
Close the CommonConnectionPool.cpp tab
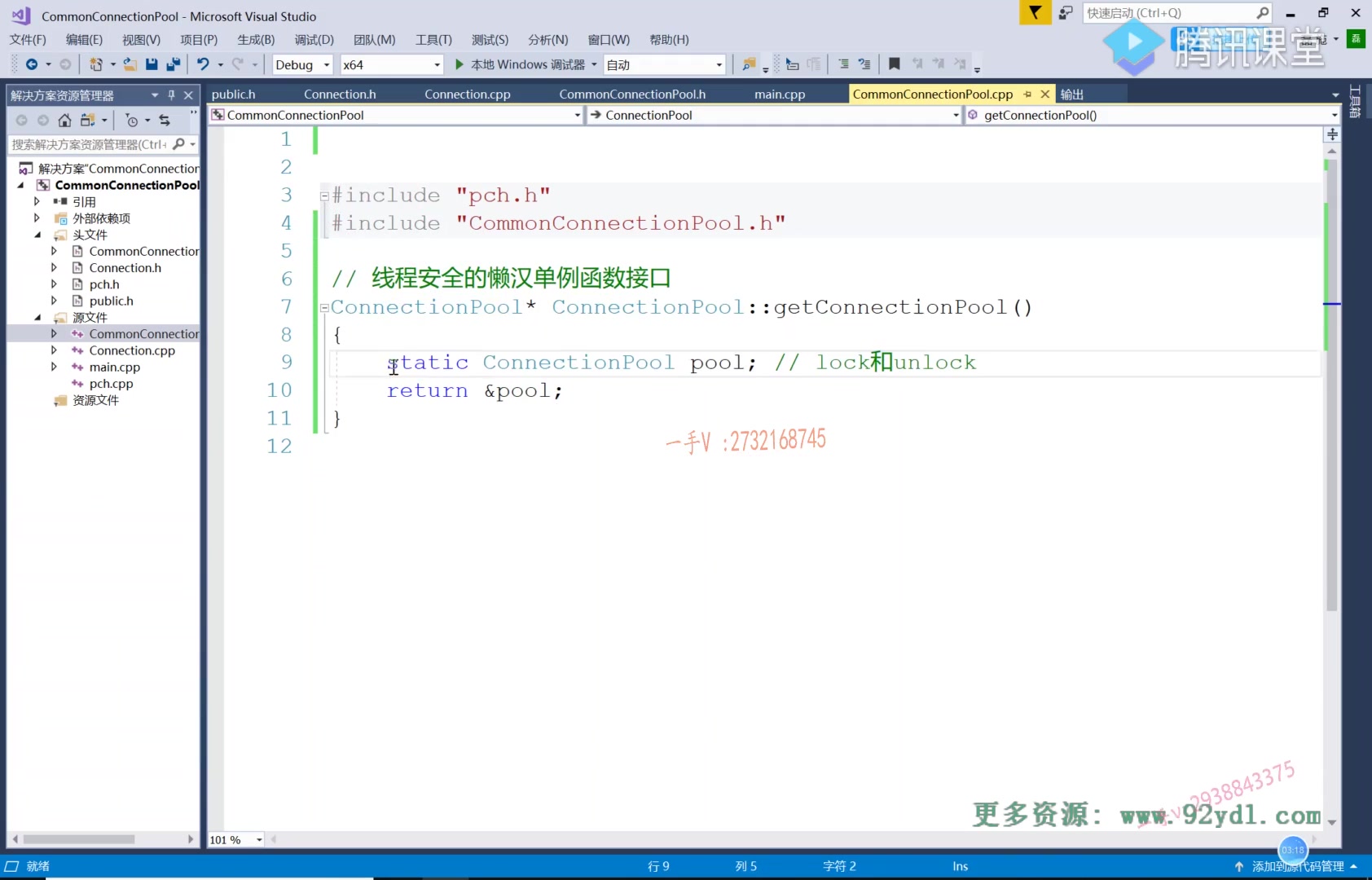tap(1045, 95)
